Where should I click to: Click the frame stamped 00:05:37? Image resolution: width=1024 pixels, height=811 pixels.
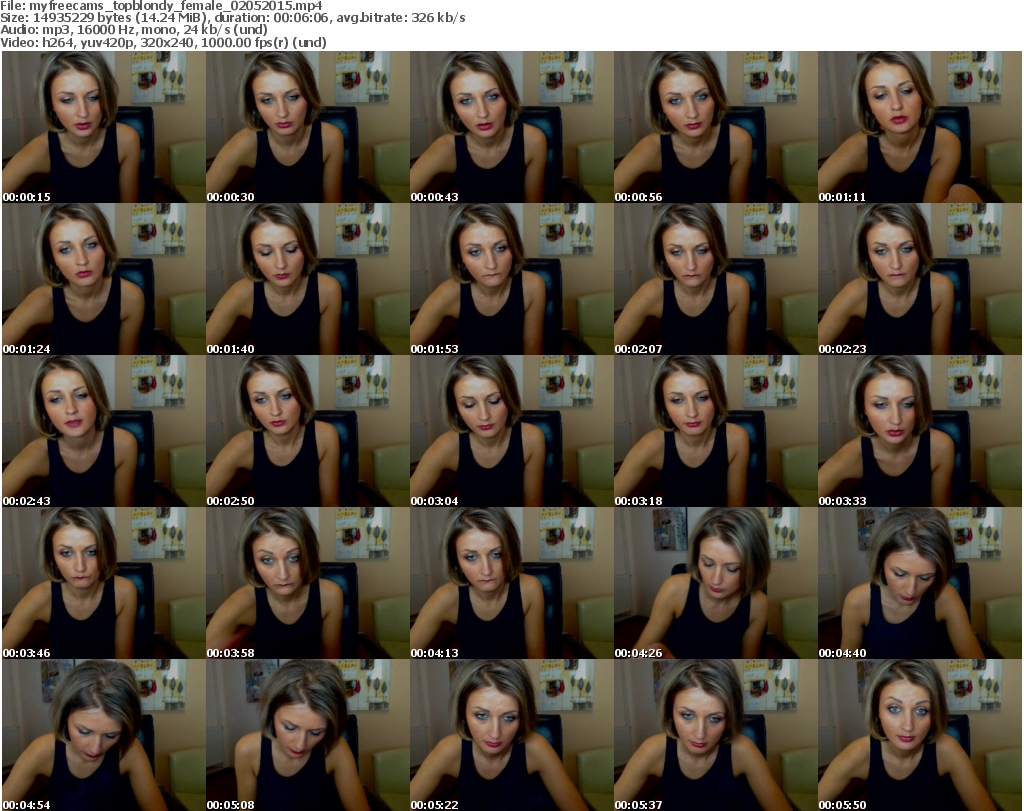click(716, 735)
